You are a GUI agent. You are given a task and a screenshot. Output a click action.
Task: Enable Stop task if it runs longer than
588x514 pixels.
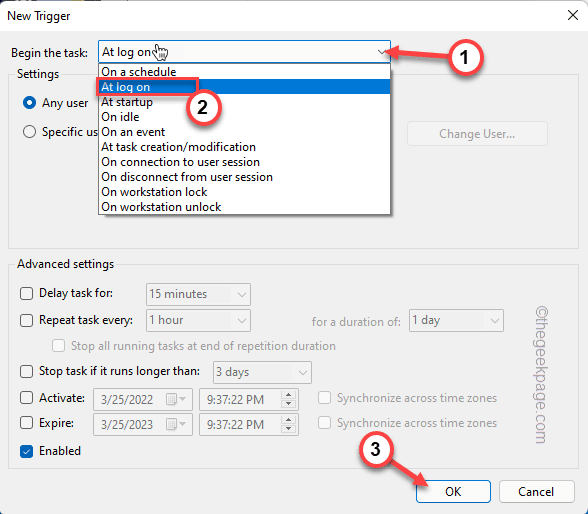pos(26,372)
